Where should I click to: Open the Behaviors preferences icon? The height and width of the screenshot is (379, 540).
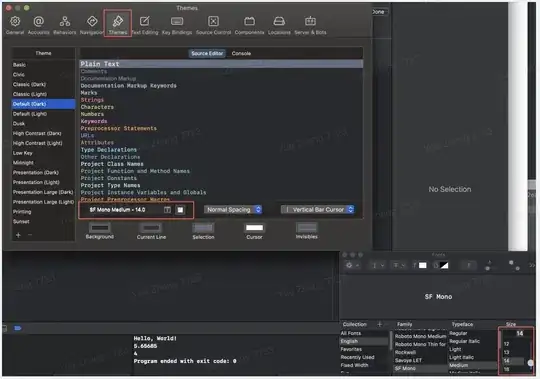[x=65, y=25]
